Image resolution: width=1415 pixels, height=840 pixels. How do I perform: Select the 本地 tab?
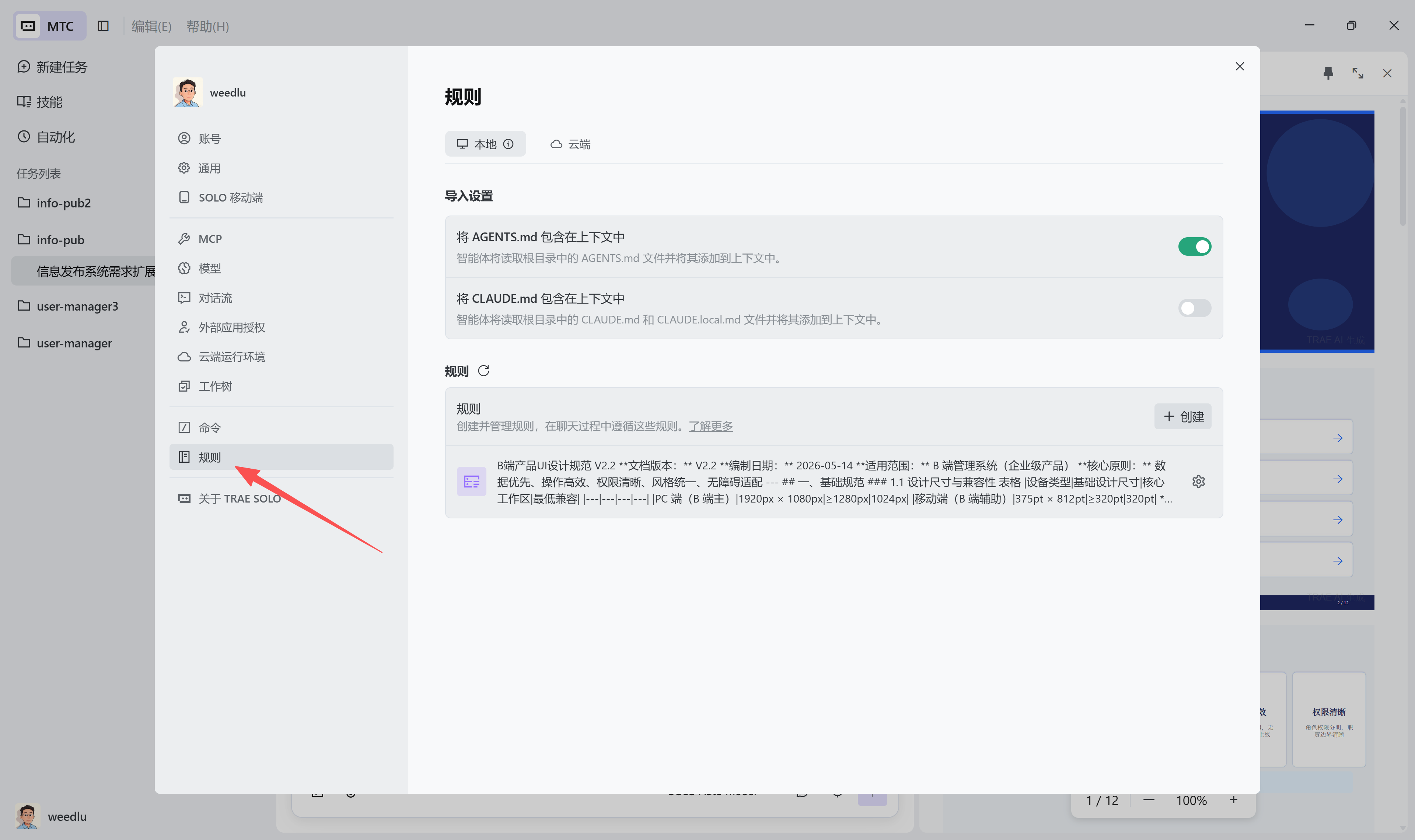coord(485,144)
